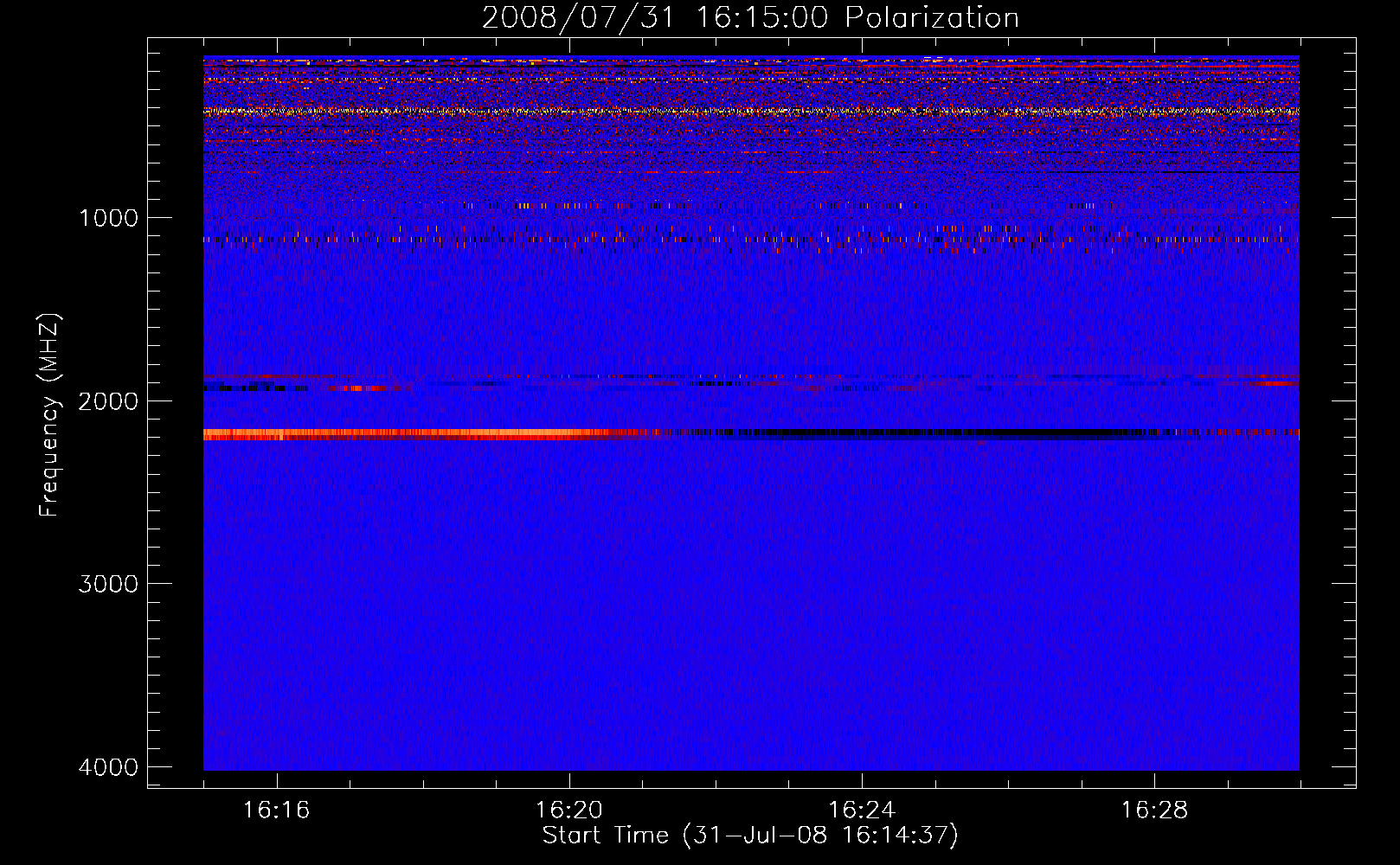The height and width of the screenshot is (865, 1400).
Task: Click the yellow-white noise band near the top of the spectrogram
Action: point(751,112)
